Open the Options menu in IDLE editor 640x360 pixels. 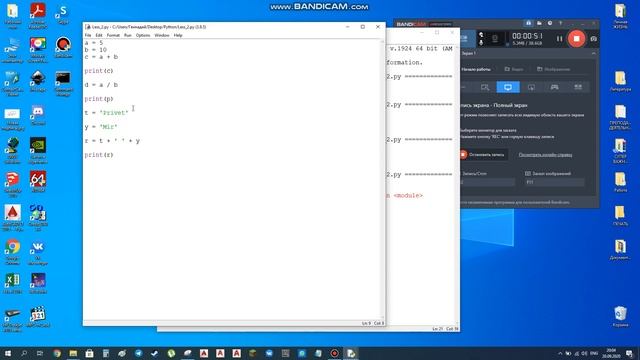click(143, 36)
